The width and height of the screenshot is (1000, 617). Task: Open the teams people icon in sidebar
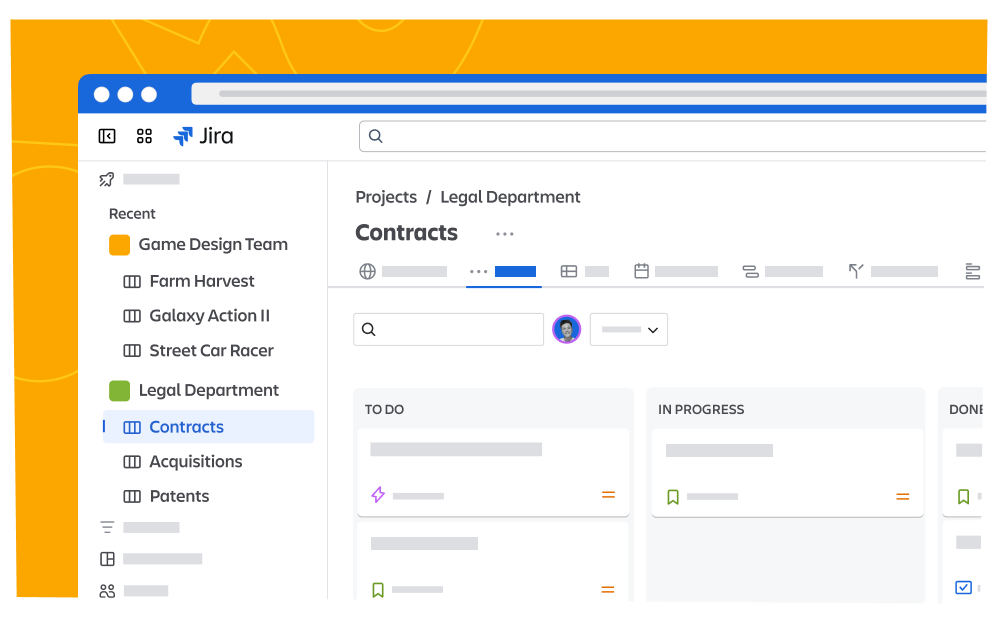coord(107,591)
